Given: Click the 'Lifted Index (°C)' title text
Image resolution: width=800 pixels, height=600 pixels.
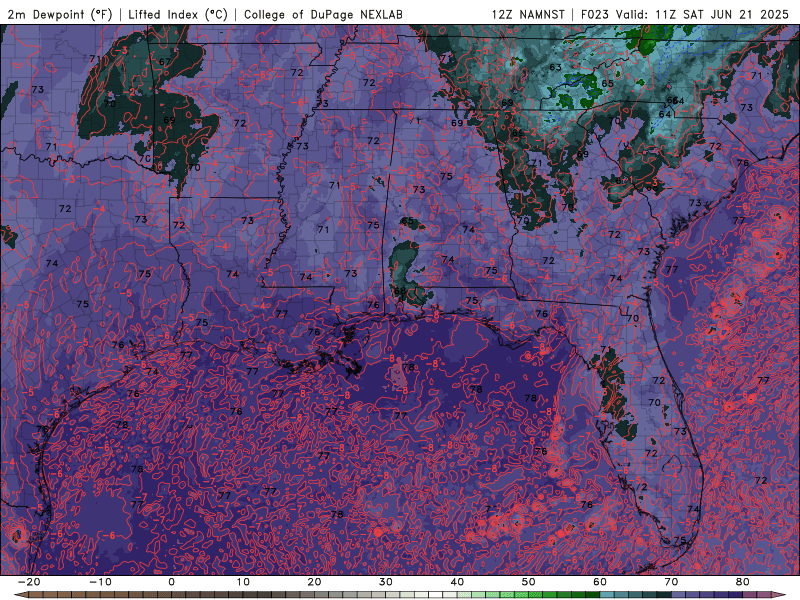Looking at the screenshot, I should [178, 14].
